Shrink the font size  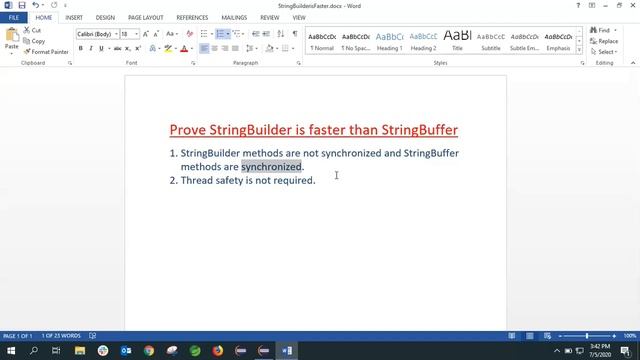[156, 34]
